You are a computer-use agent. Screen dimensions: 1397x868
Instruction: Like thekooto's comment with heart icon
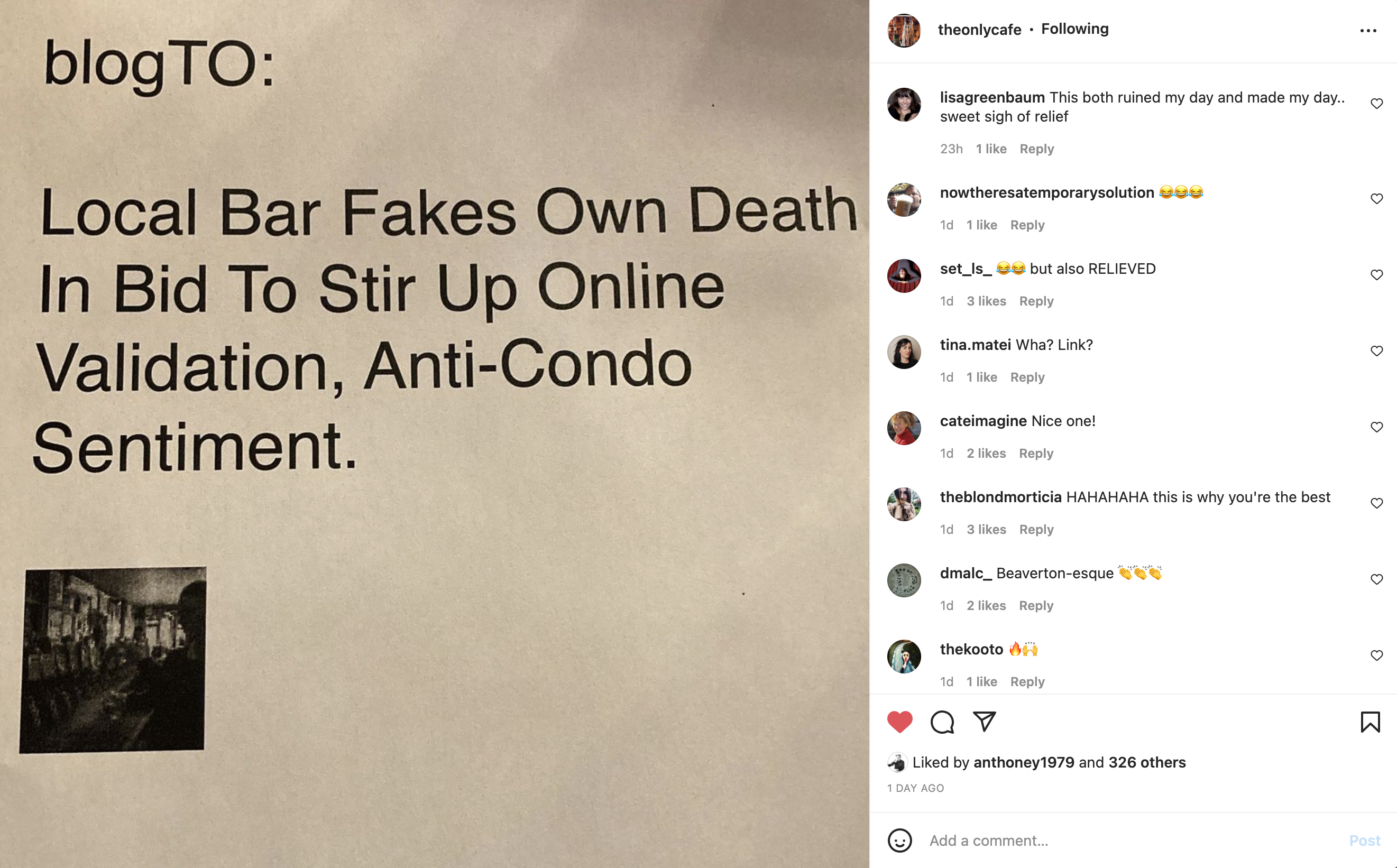[x=1376, y=655]
